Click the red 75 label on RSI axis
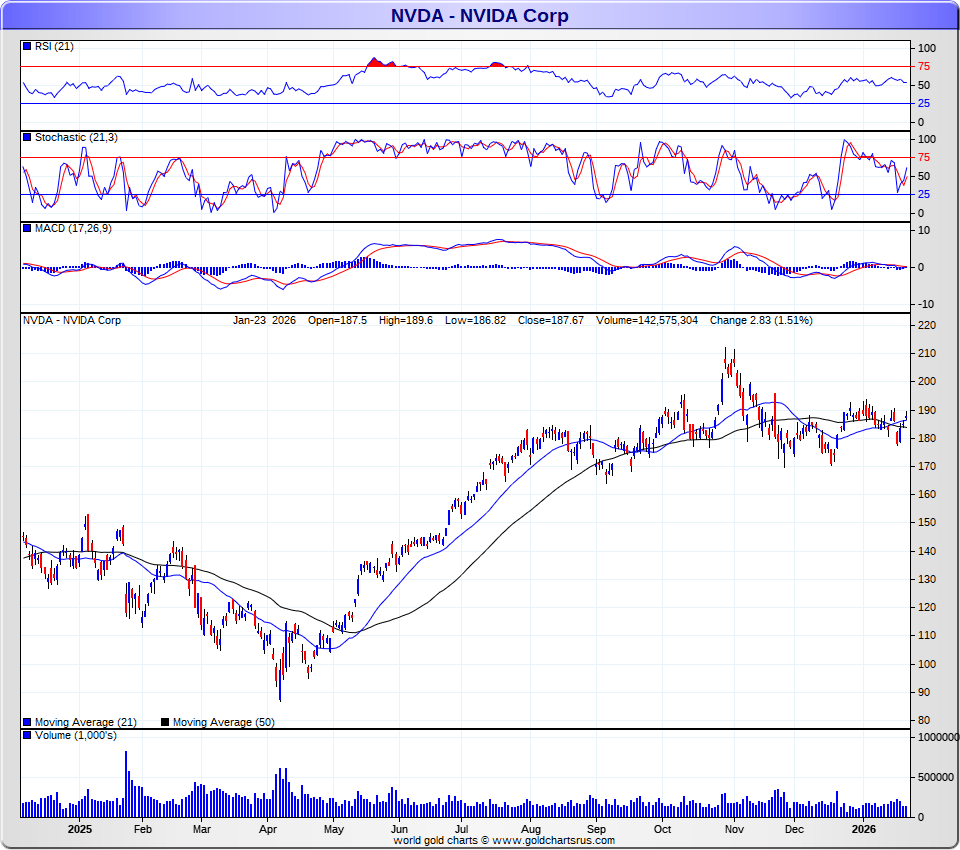Image resolution: width=960 pixels, height=850 pixels. [x=924, y=67]
